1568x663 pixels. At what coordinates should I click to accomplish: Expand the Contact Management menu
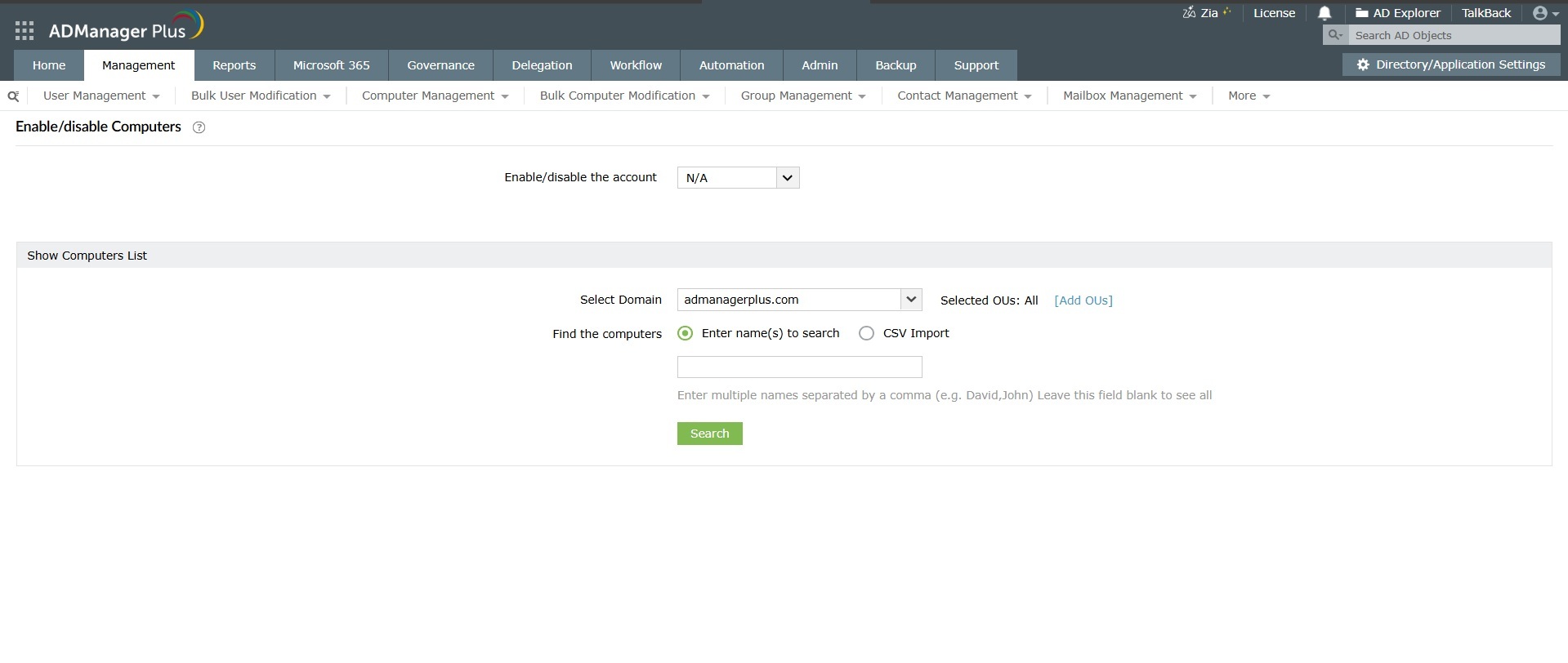[x=964, y=96]
